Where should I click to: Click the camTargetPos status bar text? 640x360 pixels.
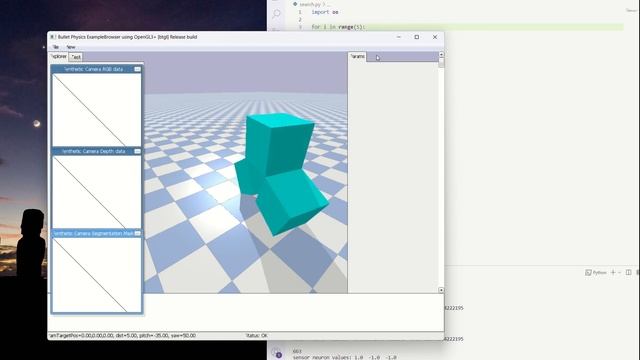coord(122,336)
